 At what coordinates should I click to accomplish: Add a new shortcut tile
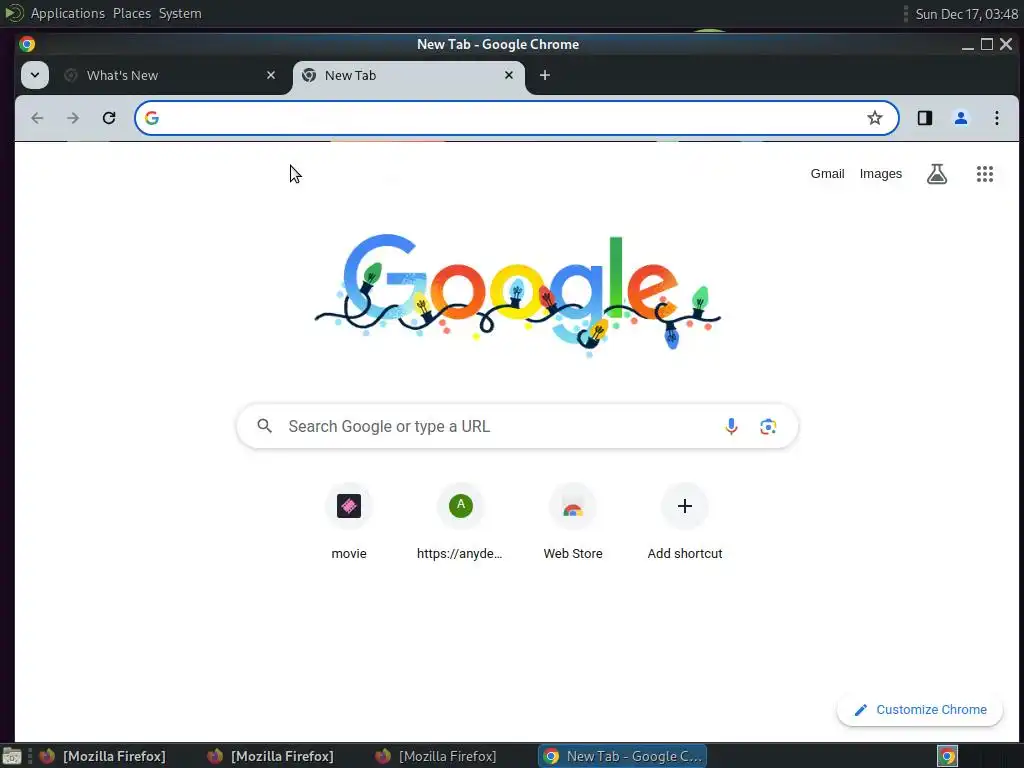684,522
